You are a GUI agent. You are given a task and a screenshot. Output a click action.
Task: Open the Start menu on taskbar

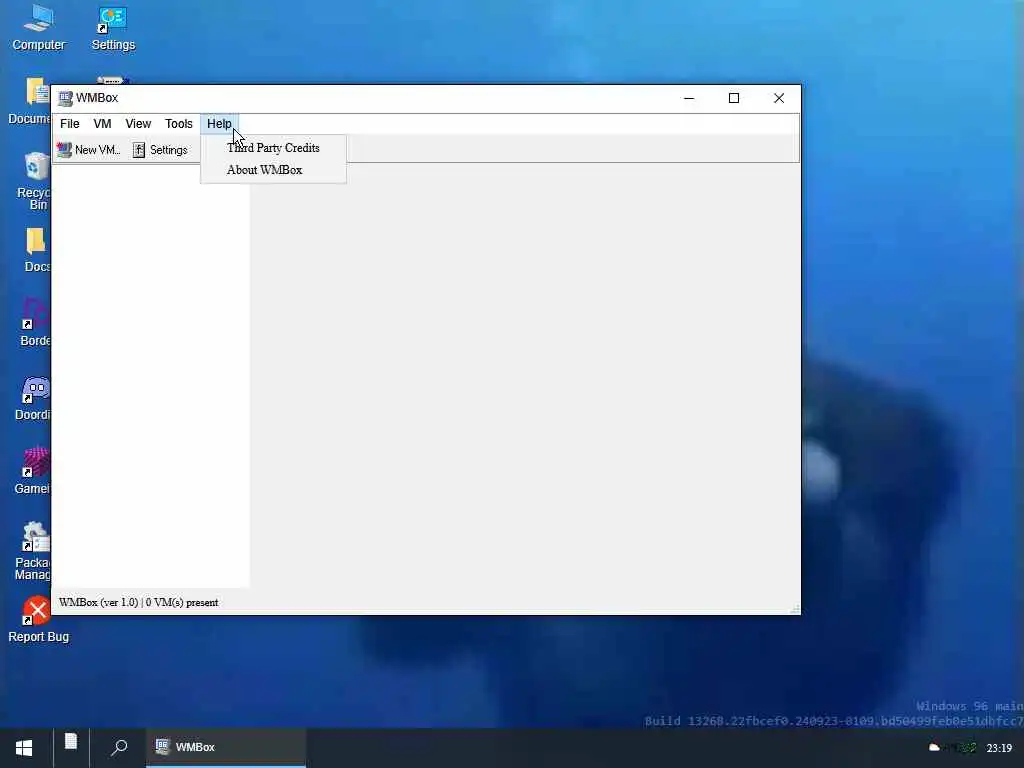pyautogui.click(x=24, y=748)
